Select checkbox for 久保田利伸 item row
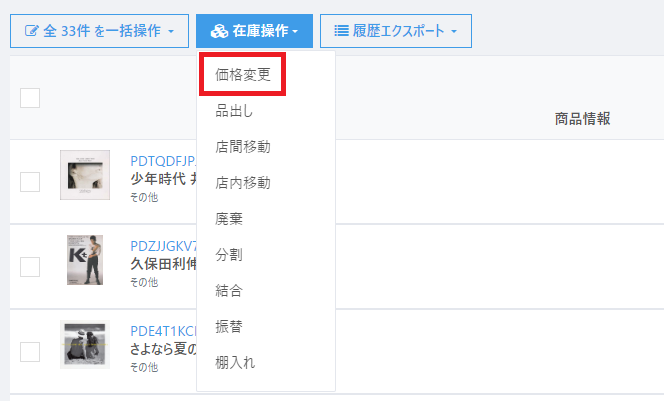 pos(30,266)
